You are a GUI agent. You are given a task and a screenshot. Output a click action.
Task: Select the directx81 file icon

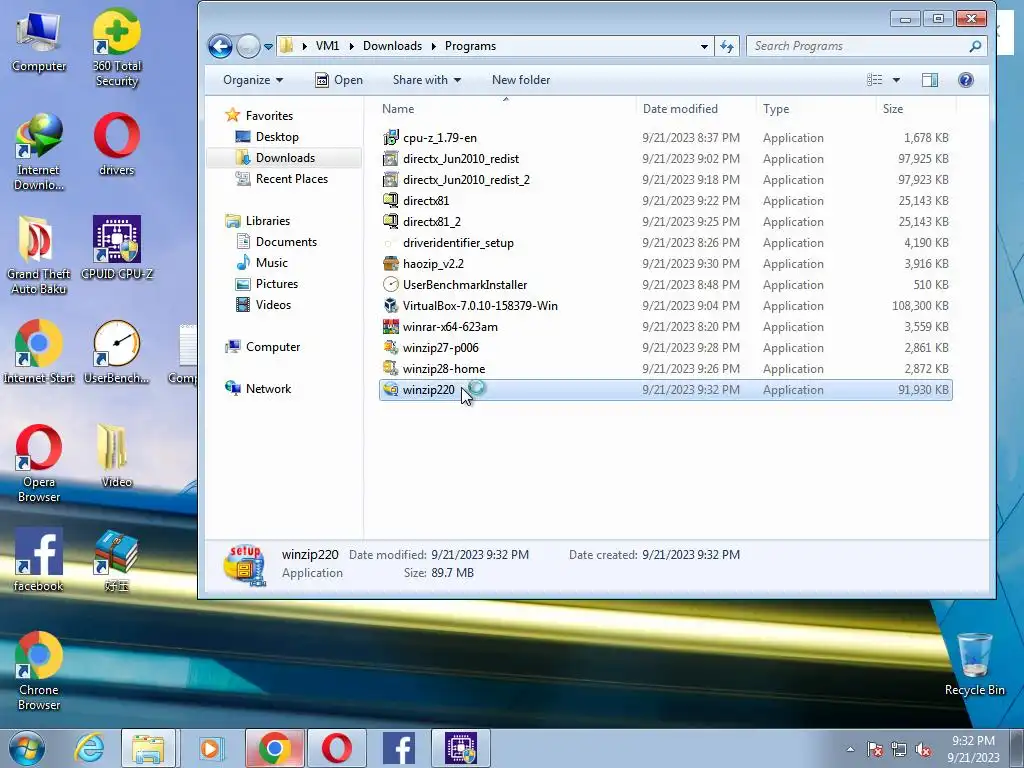click(x=391, y=200)
